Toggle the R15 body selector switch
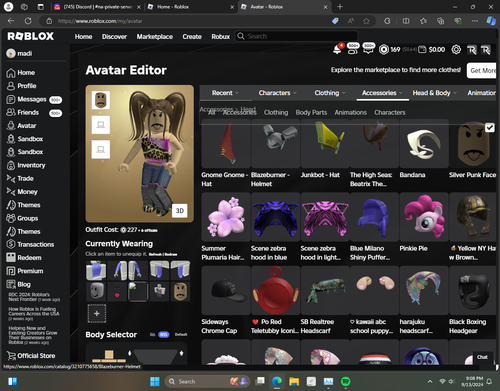The image size is (500, 391). coord(163,334)
